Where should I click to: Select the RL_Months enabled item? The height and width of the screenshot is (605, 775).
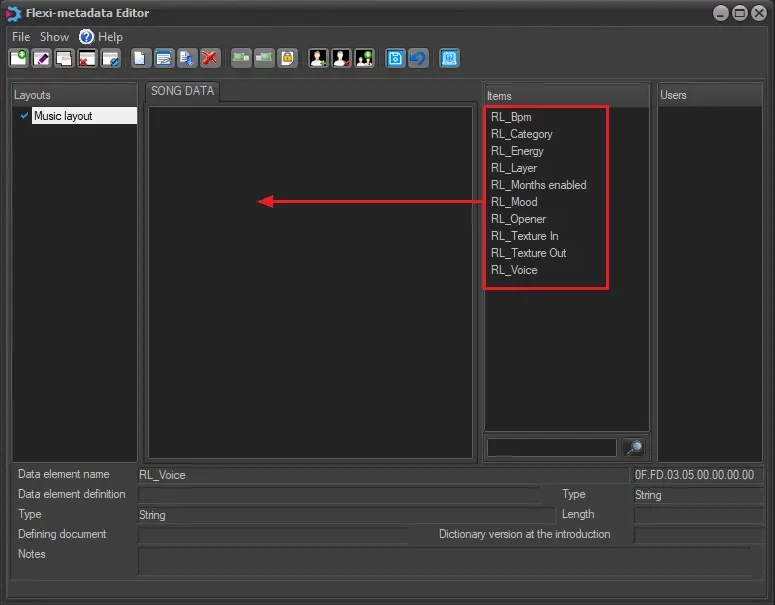538,185
